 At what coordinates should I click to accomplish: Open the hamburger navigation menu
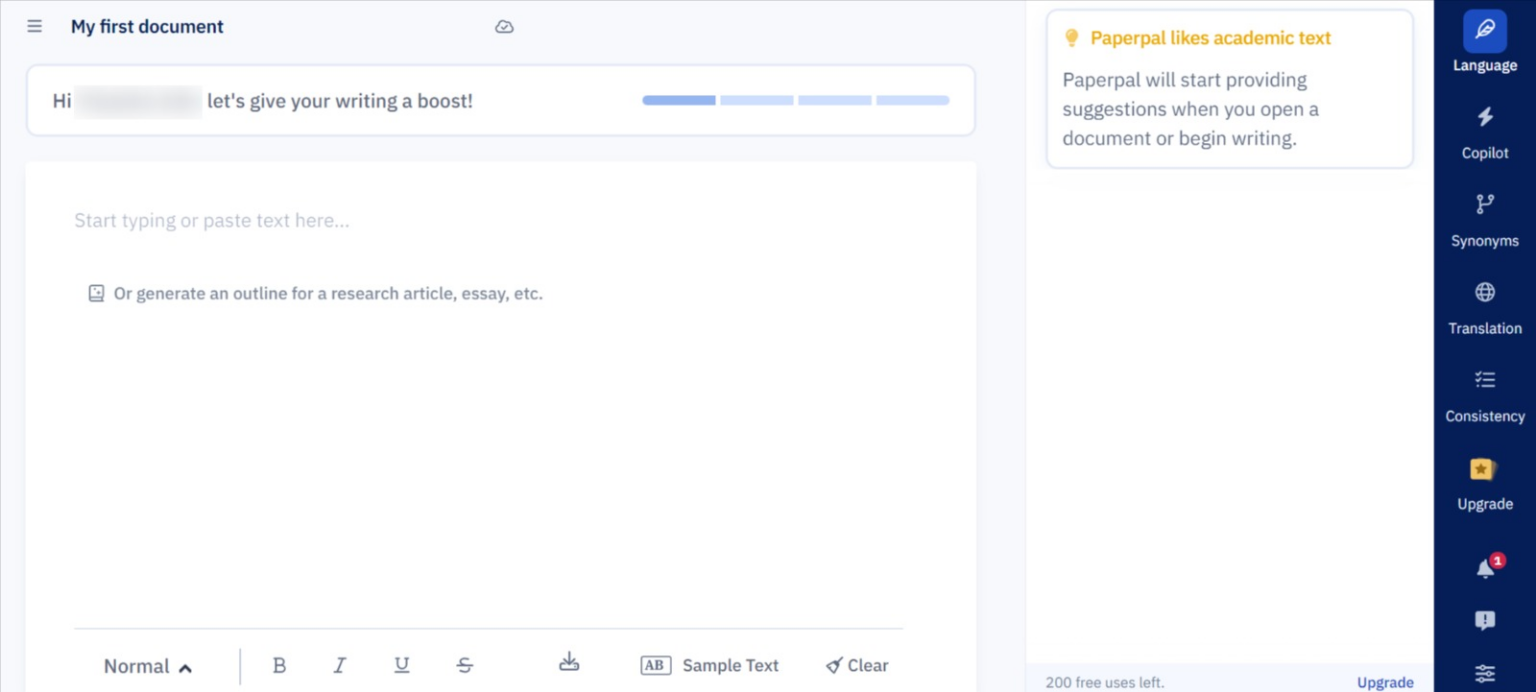pos(34,26)
